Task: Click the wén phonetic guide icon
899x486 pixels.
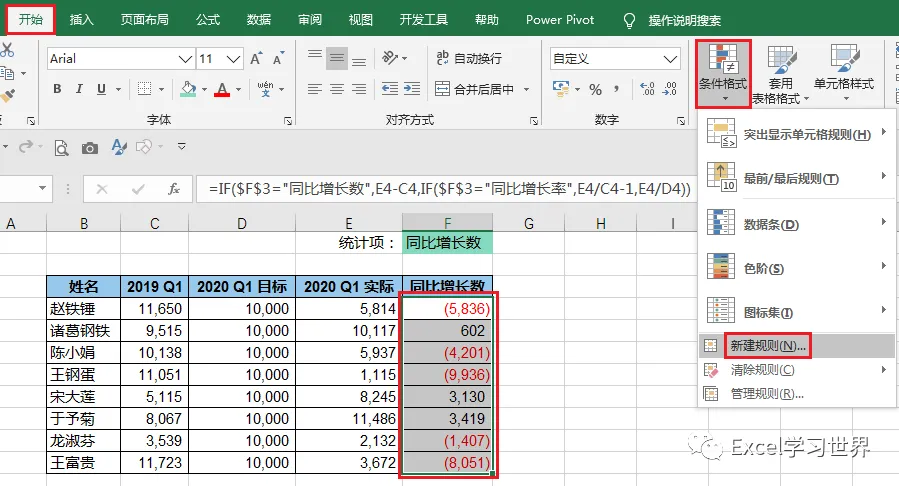Action: pos(265,89)
